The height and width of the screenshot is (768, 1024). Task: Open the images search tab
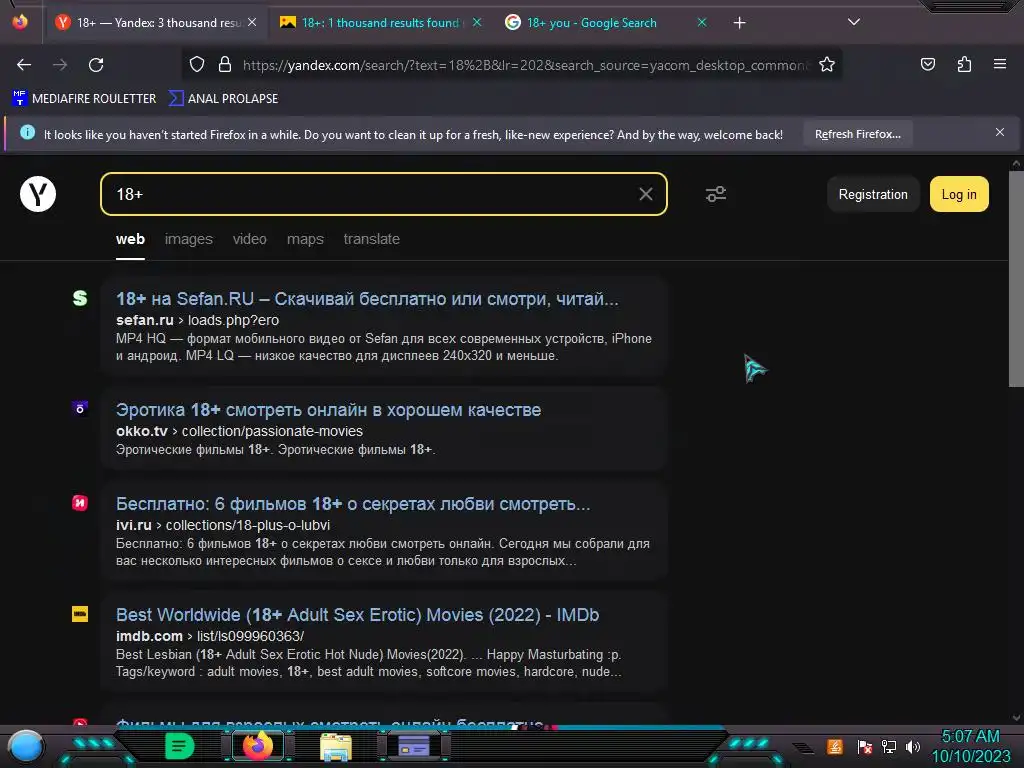tap(189, 239)
